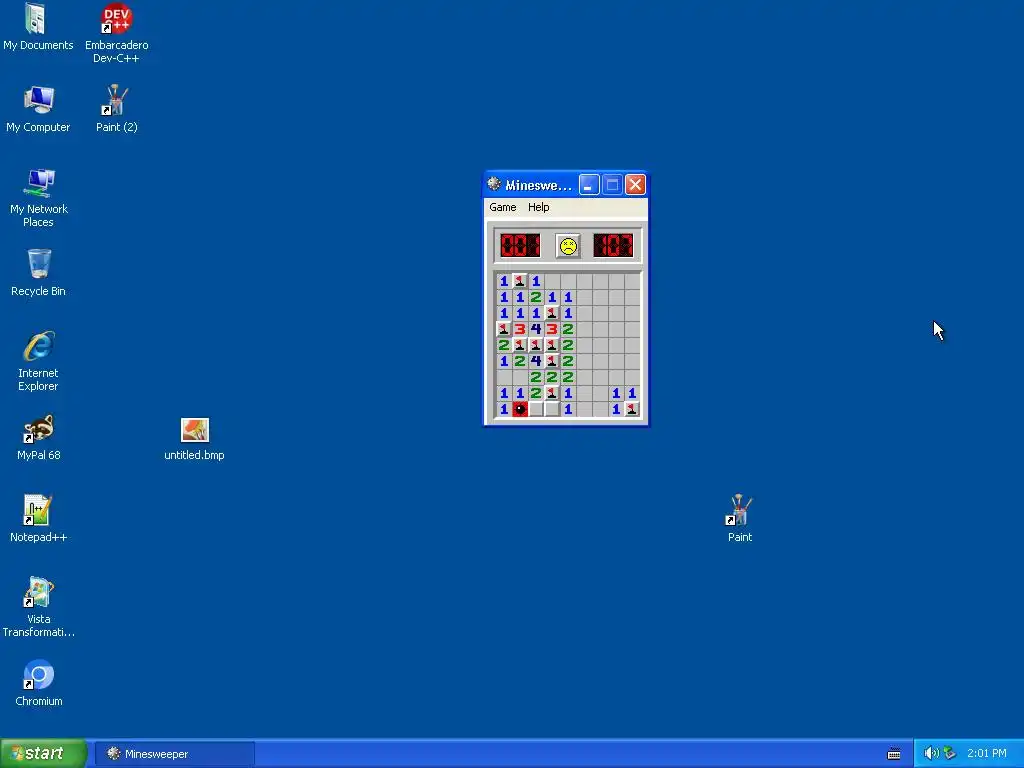
Task: Click the sad smiley face reset button
Action: coord(568,246)
